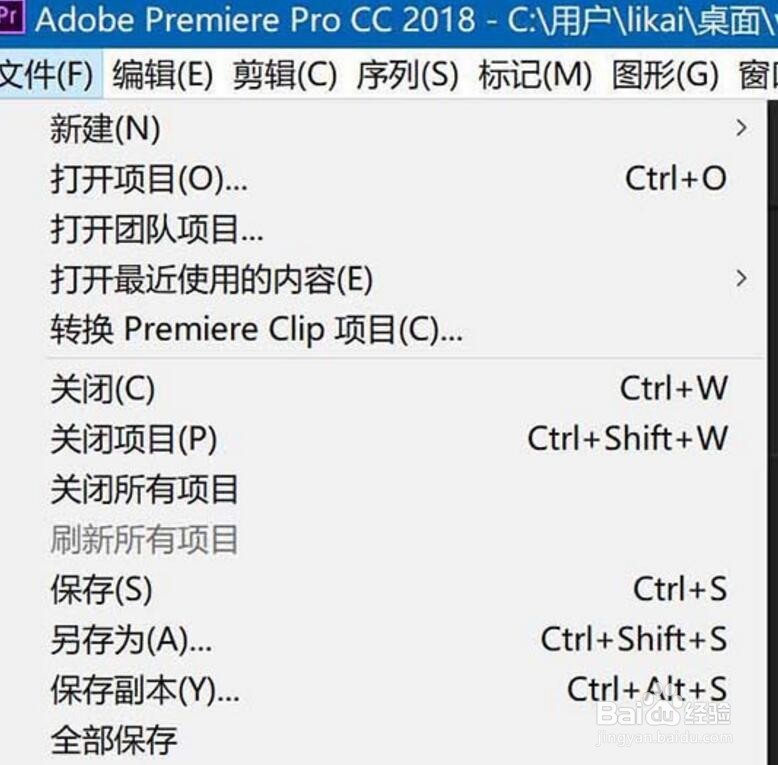Click the Premiere Pro app icon
Screen dimensions: 778x765
point(11,18)
